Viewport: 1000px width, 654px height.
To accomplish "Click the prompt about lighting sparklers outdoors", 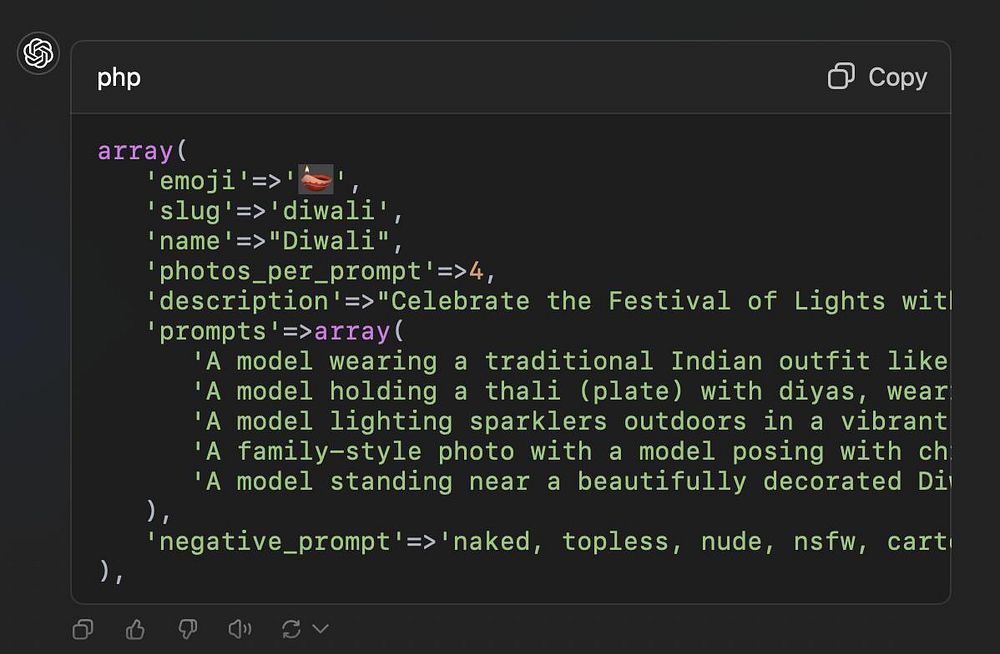I will (571, 422).
